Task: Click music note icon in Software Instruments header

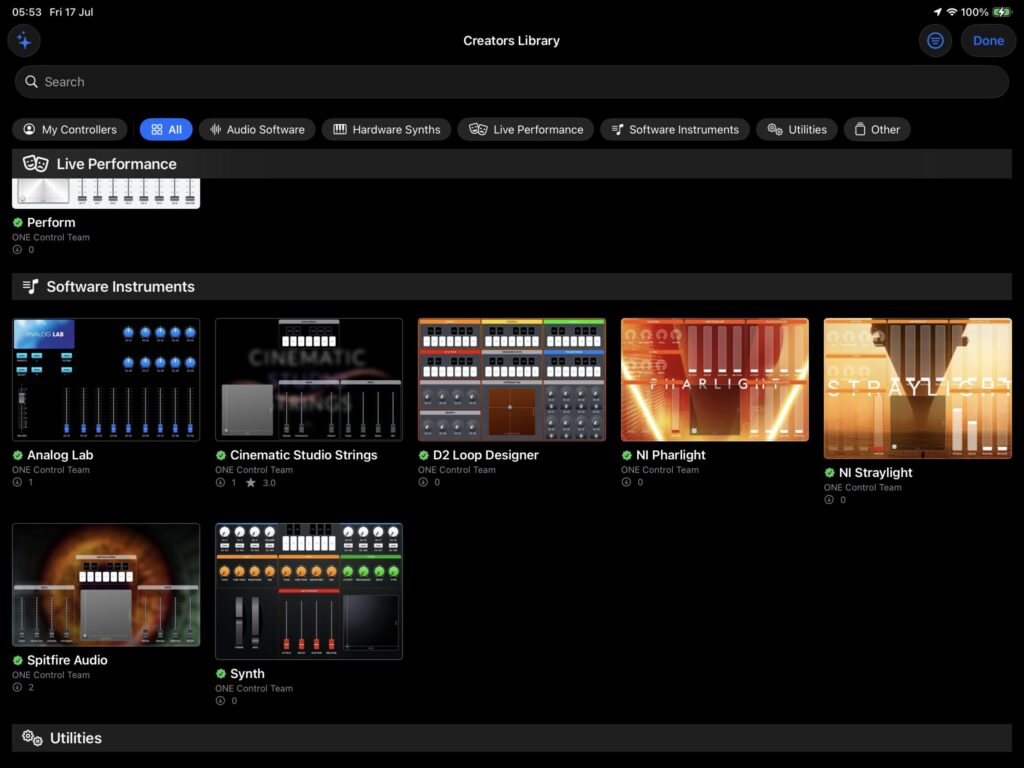Action: click(x=31, y=287)
